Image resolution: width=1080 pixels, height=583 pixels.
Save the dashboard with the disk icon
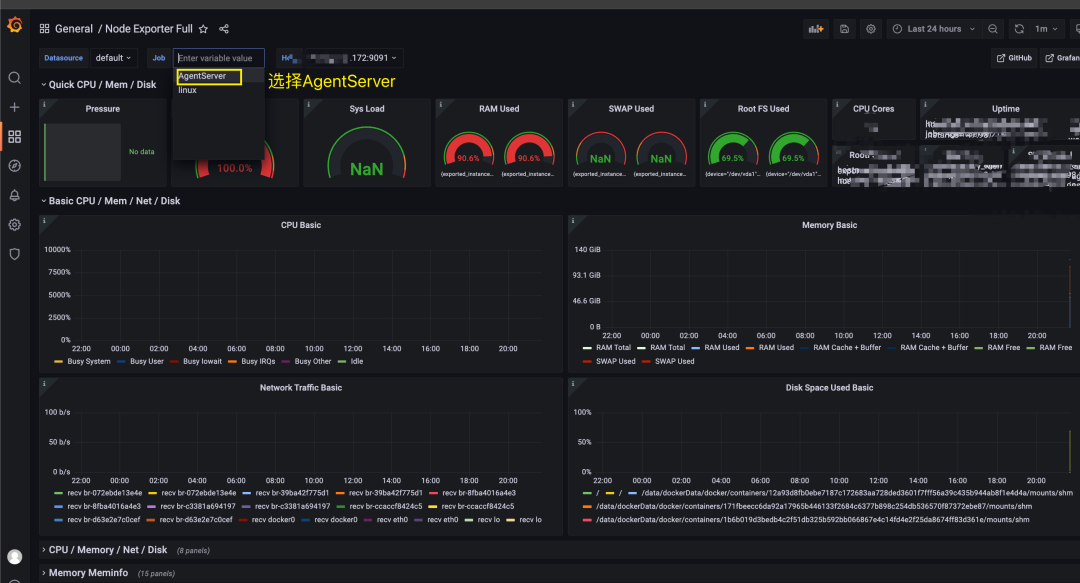(844, 29)
